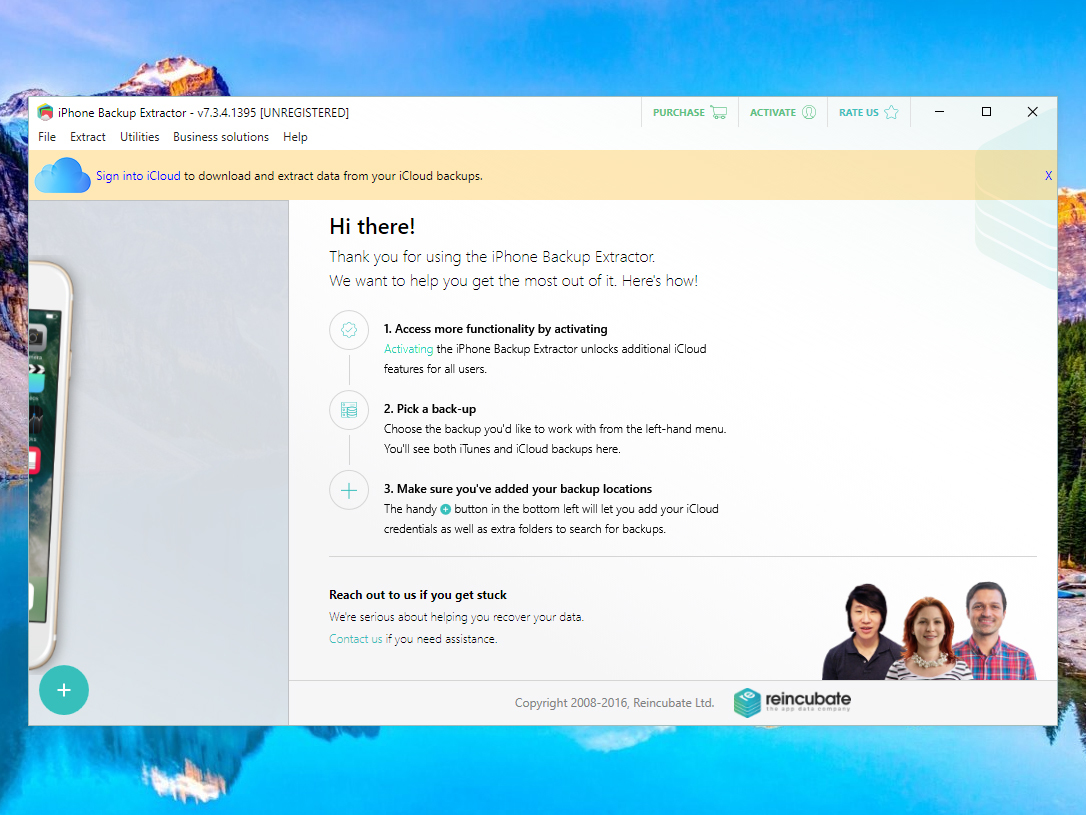Click the 'Hi there!' heading
This screenshot has height=815, width=1086.
(372, 226)
